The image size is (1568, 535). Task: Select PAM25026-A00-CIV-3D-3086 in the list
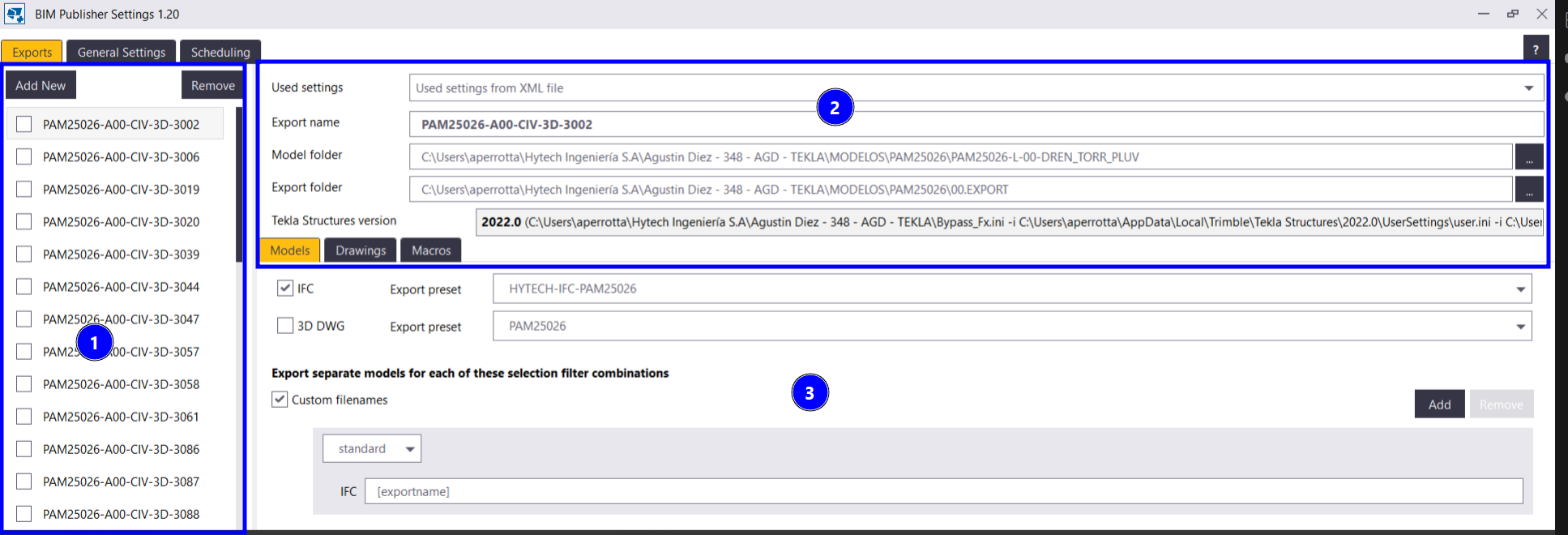[121, 448]
